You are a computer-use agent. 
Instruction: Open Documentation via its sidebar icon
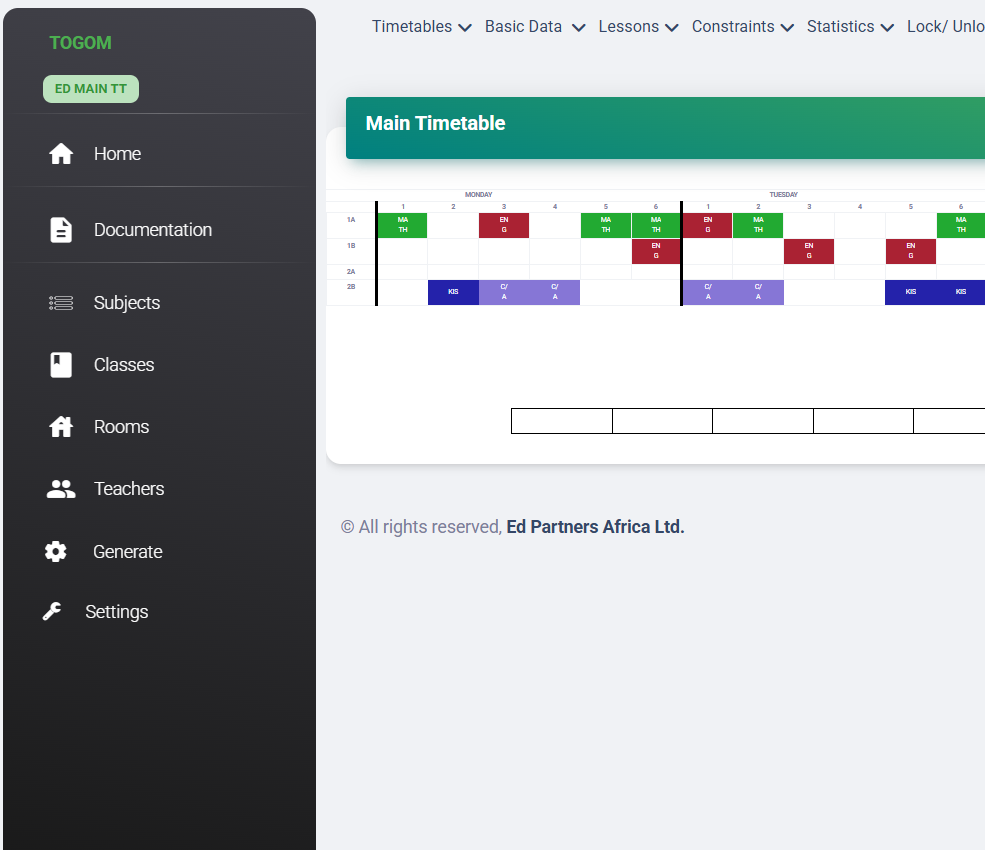tap(60, 229)
